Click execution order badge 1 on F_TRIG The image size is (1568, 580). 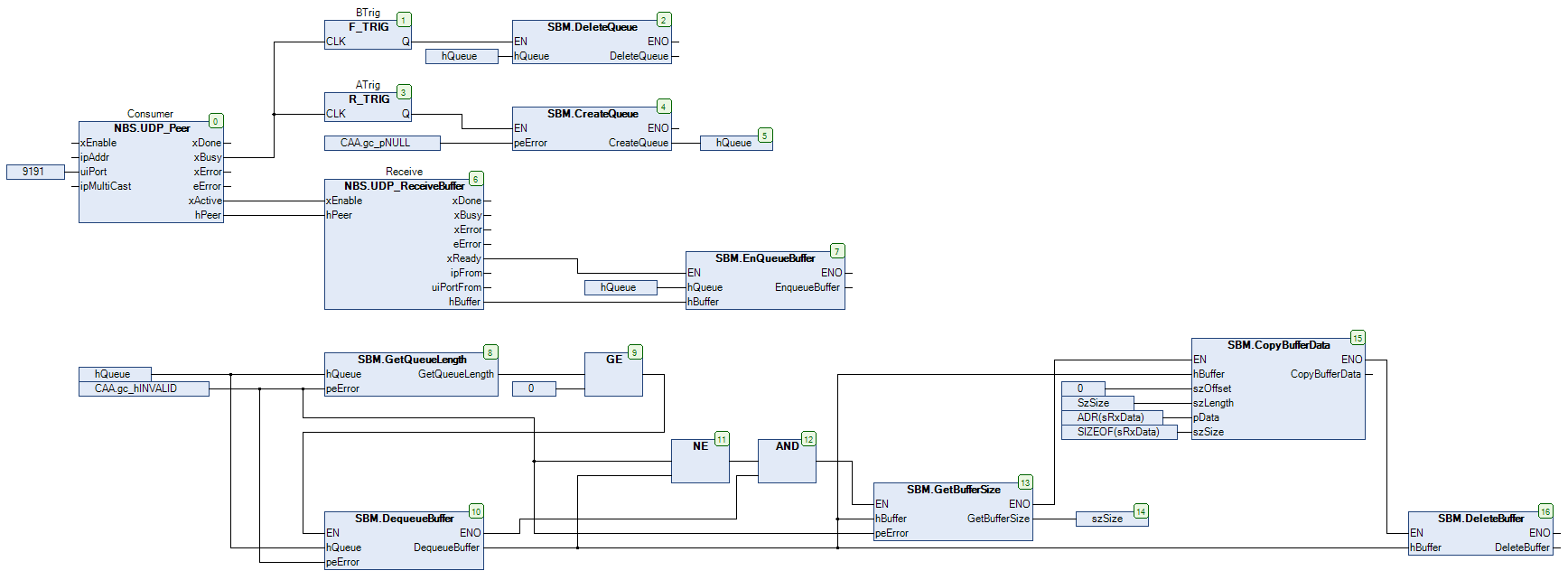coord(404,20)
